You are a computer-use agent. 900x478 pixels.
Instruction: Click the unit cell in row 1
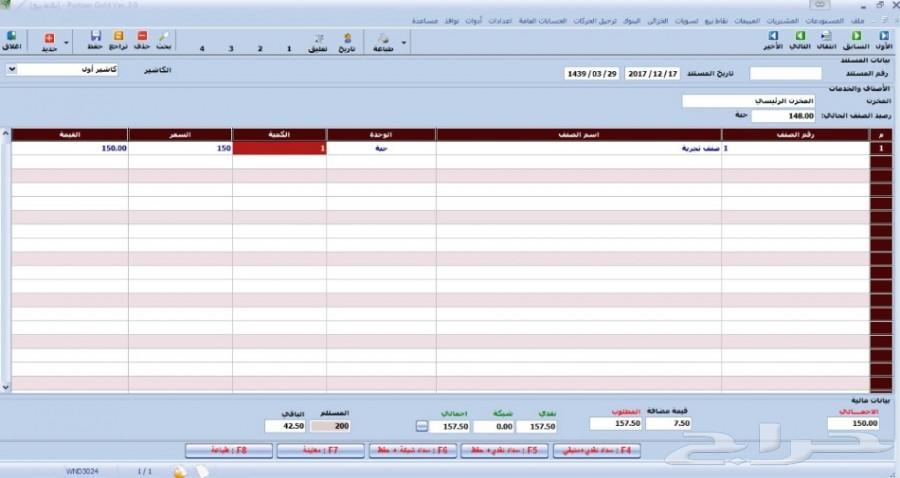(381, 148)
